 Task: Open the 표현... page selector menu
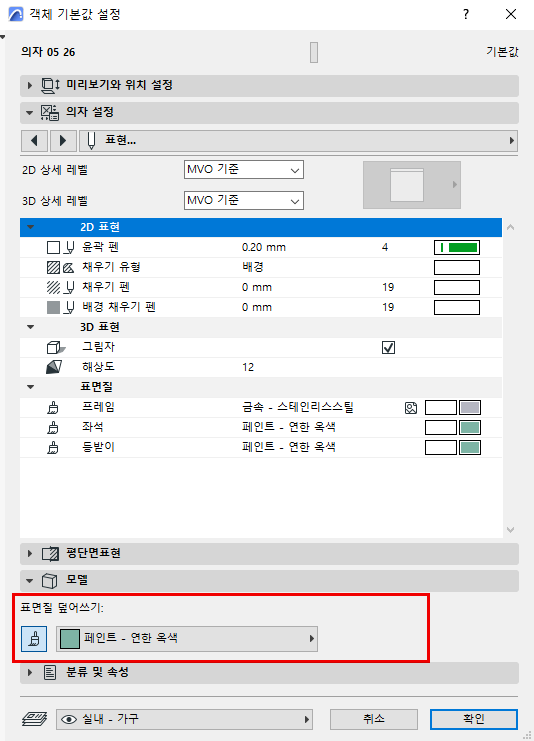[x=298, y=141]
